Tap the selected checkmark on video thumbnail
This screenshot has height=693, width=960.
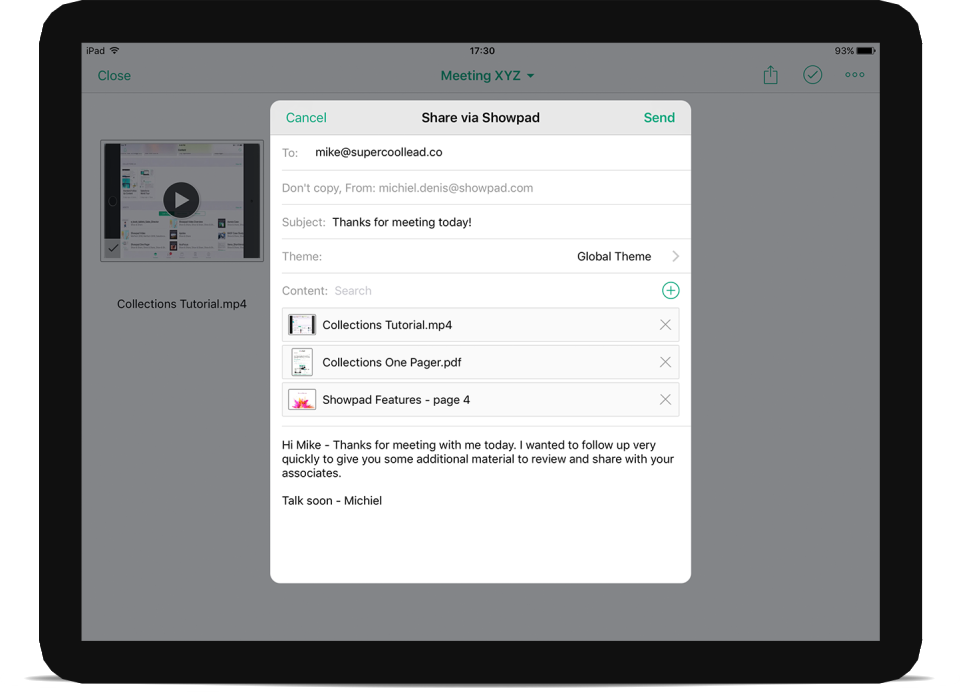(x=113, y=249)
